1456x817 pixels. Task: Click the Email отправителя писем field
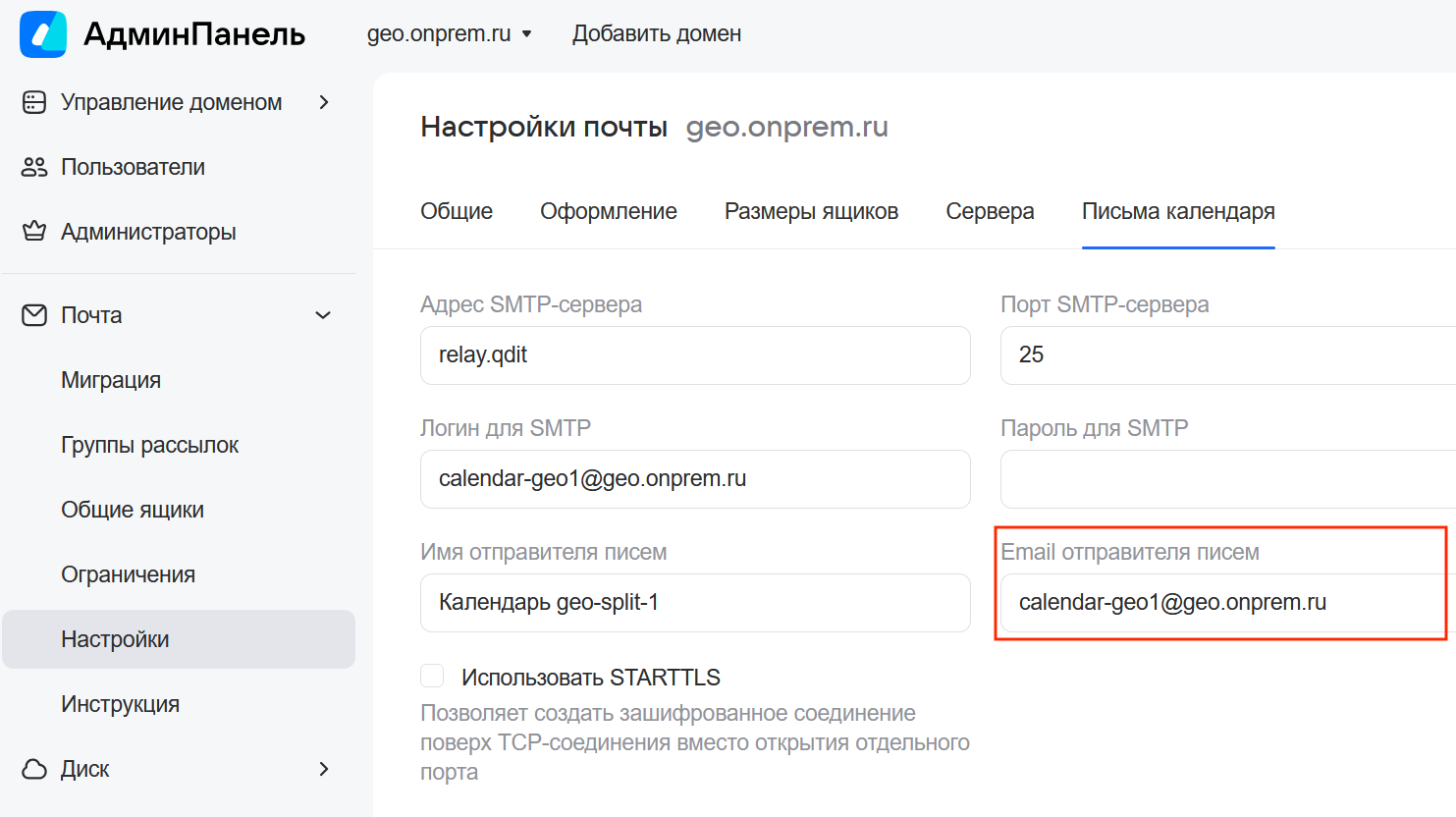(1227, 603)
